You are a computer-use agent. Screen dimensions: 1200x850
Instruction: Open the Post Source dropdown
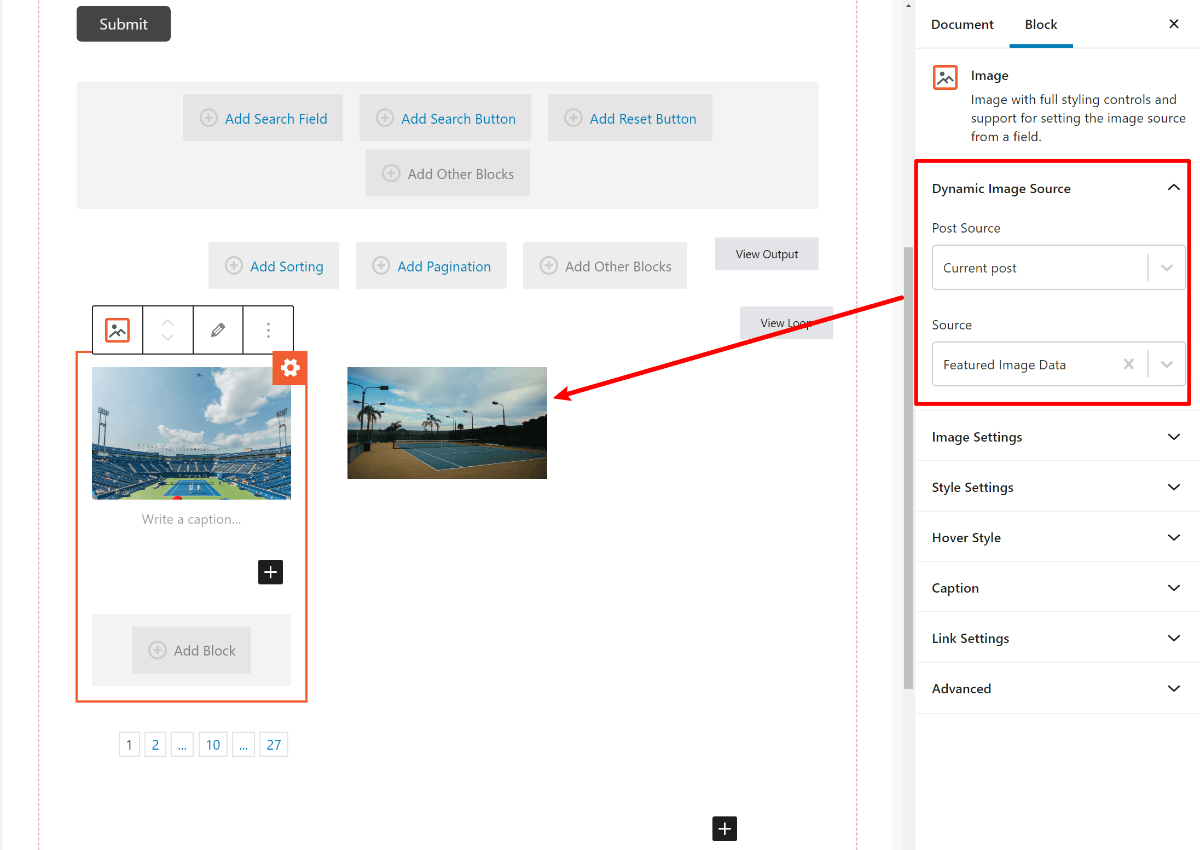tap(1058, 268)
